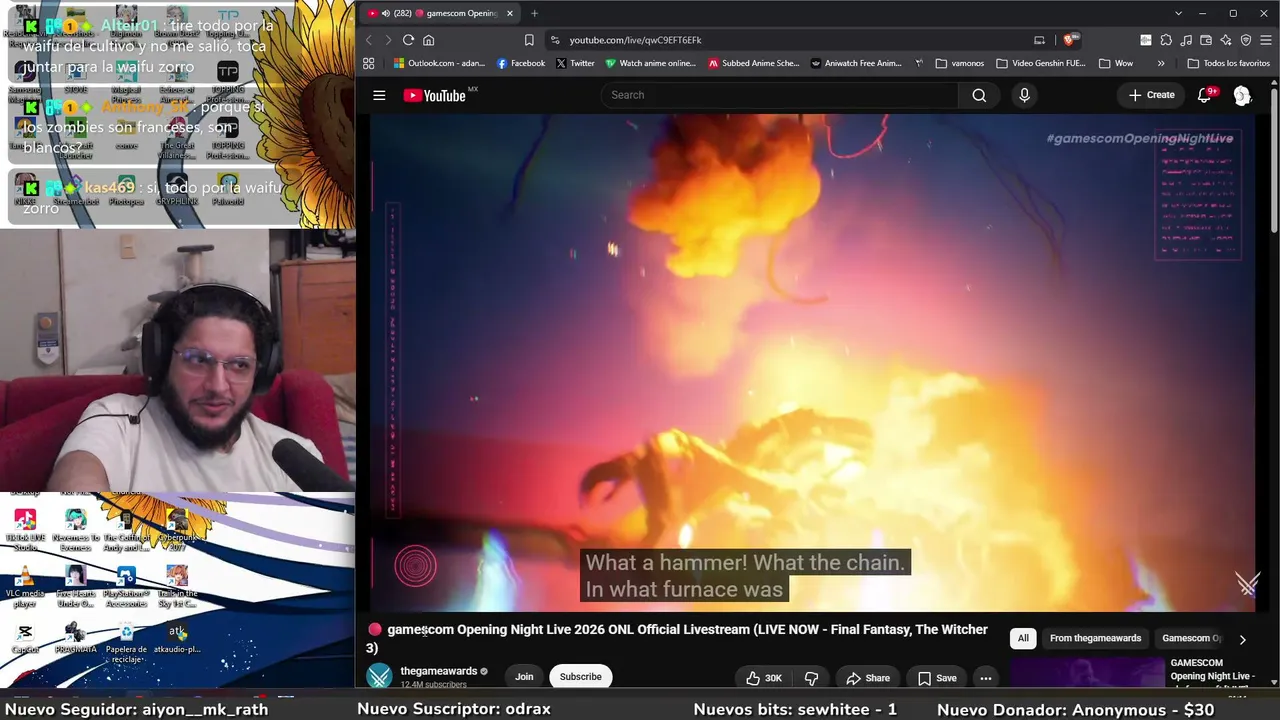This screenshot has width=1280, height=720.
Task: Launch Cyberpunk 2077 desktop shortcut
Action: coord(177,530)
